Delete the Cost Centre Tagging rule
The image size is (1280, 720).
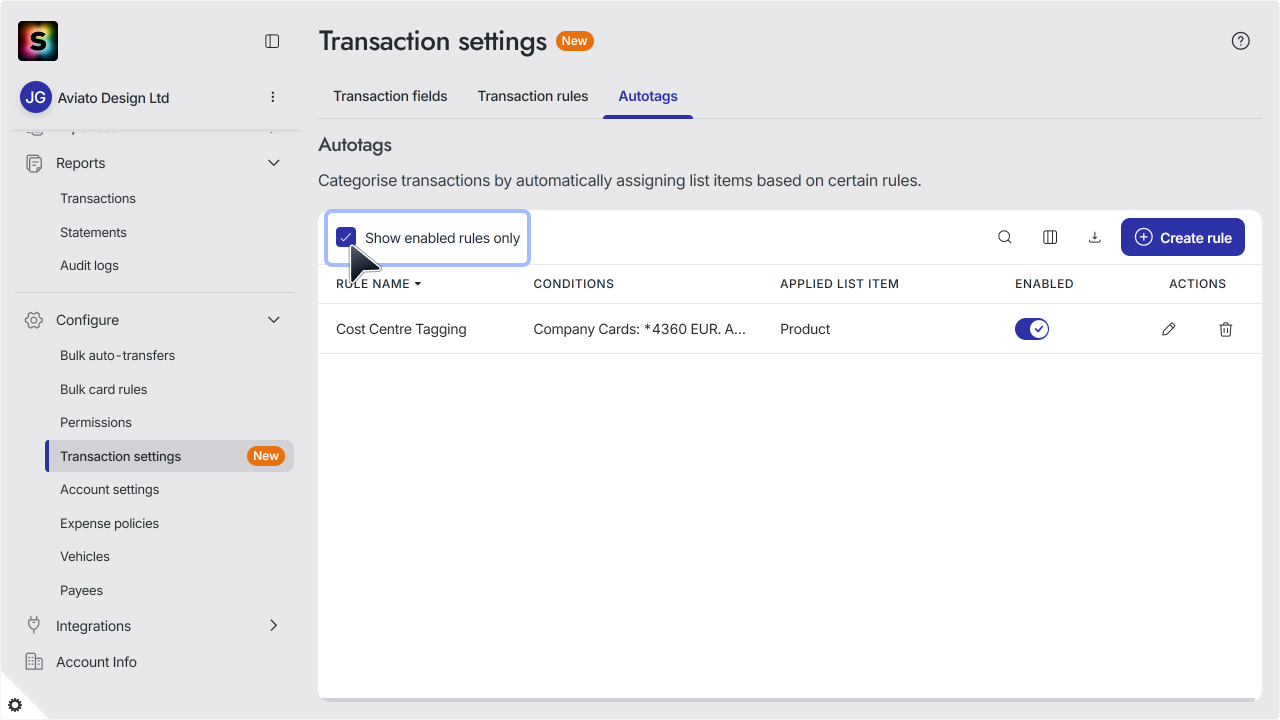[1226, 329]
